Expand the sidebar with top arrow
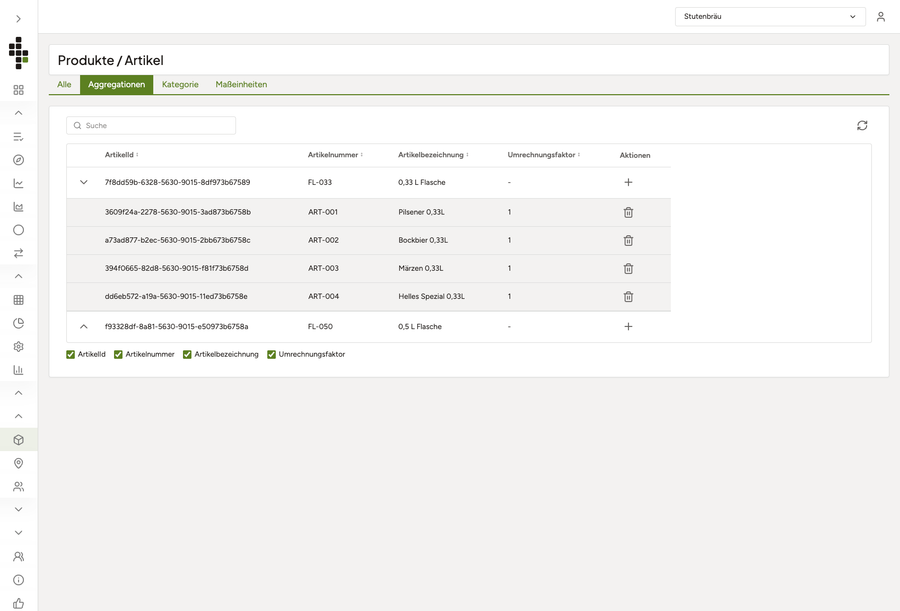The image size is (900, 611). 18,19
